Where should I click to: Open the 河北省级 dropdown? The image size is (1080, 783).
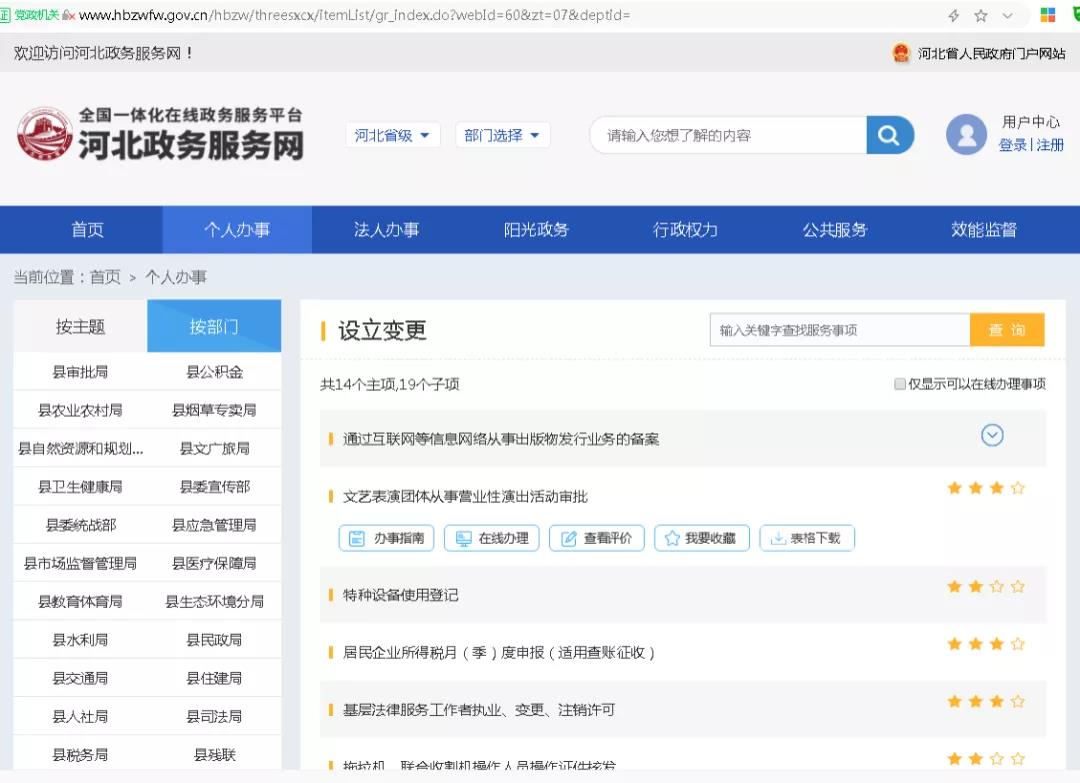tap(392, 134)
